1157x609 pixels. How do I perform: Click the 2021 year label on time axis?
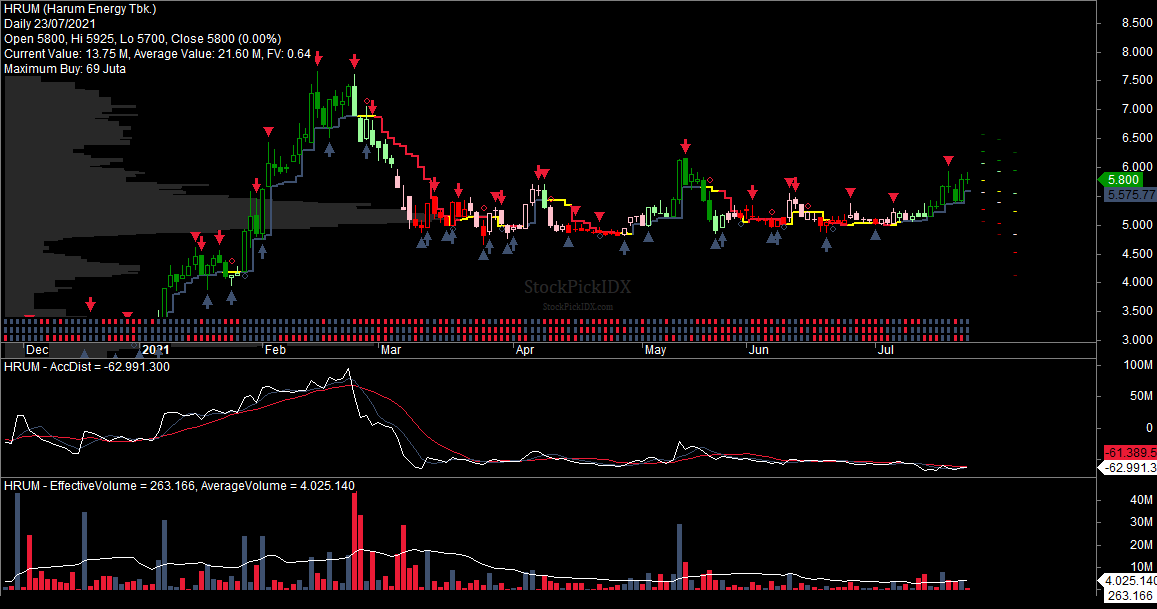156,350
